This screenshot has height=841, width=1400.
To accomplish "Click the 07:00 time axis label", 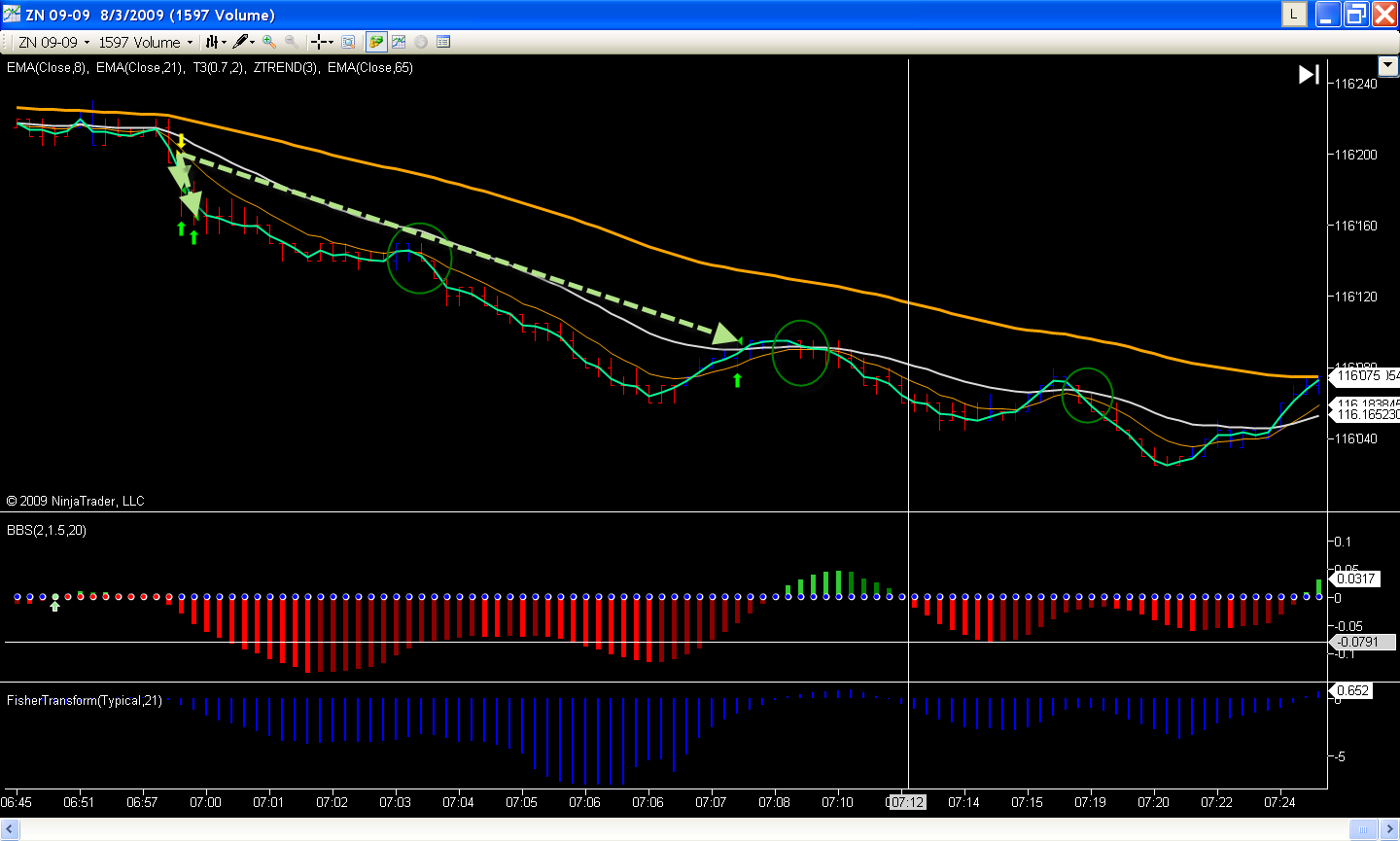I will point(205,802).
